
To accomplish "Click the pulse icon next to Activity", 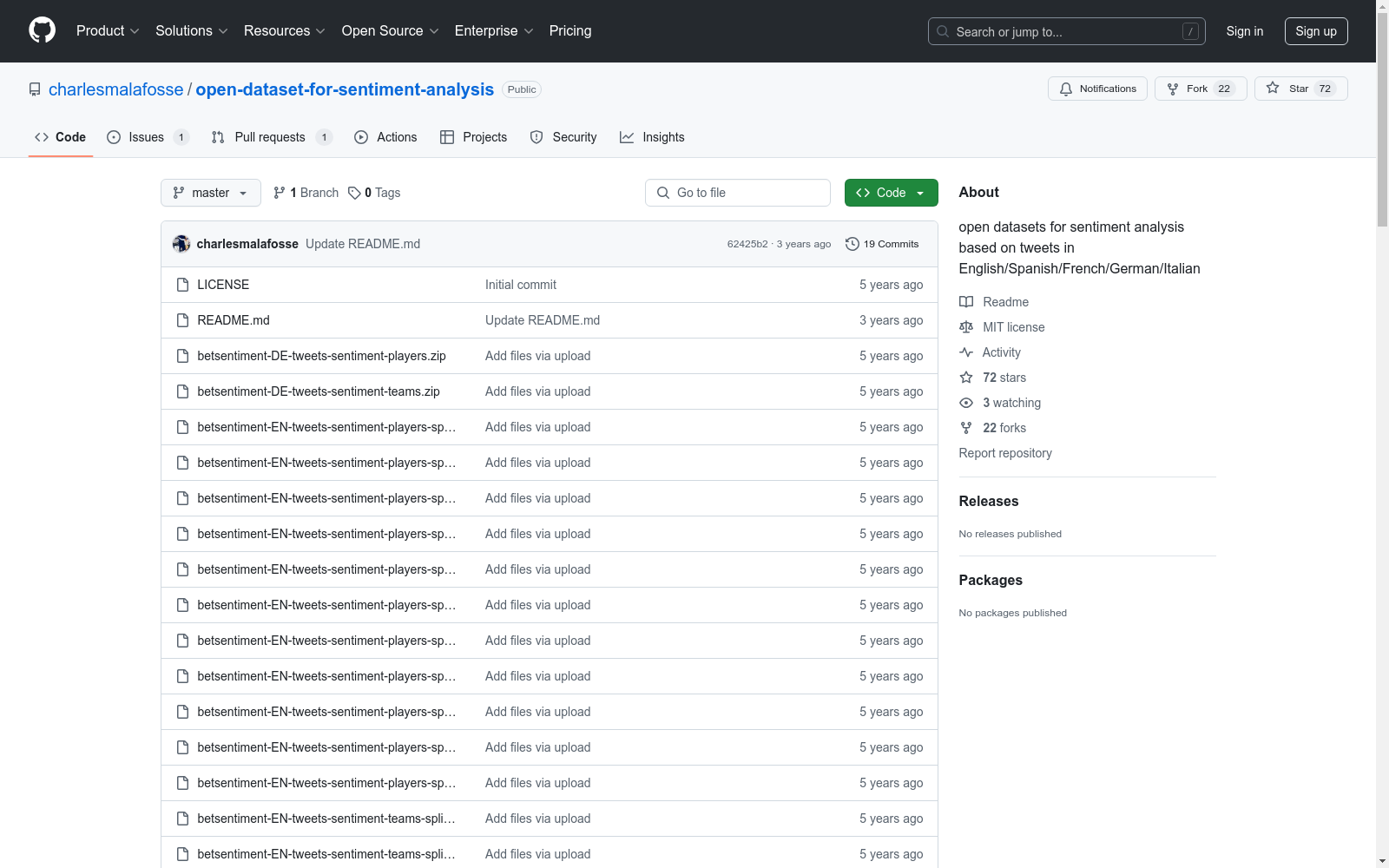I will (x=966, y=352).
